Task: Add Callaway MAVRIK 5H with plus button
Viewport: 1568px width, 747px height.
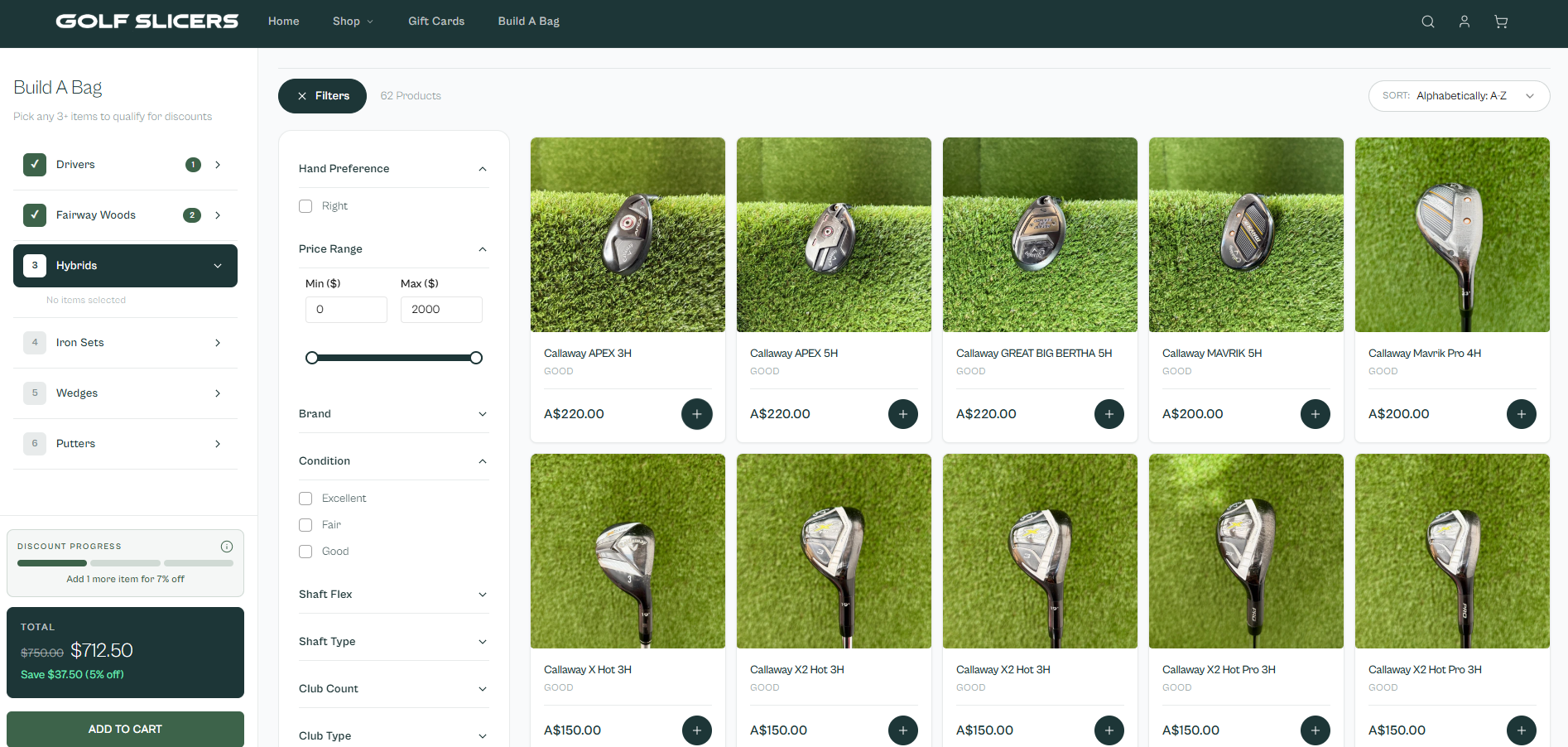Action: pyautogui.click(x=1315, y=414)
